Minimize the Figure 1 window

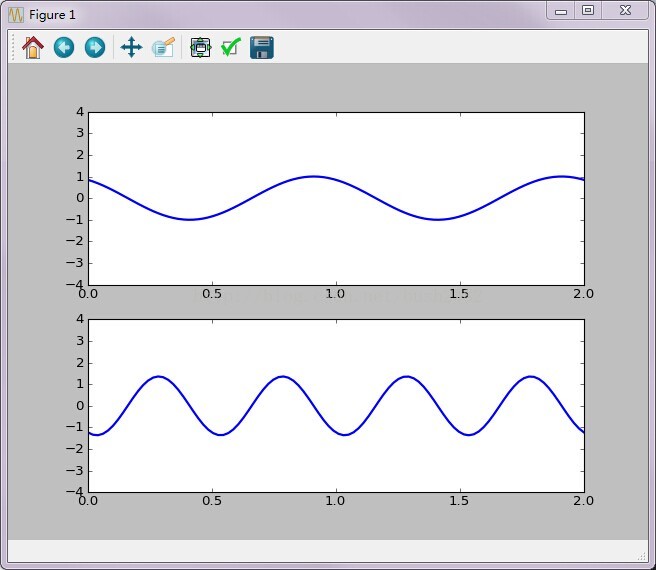(x=561, y=11)
